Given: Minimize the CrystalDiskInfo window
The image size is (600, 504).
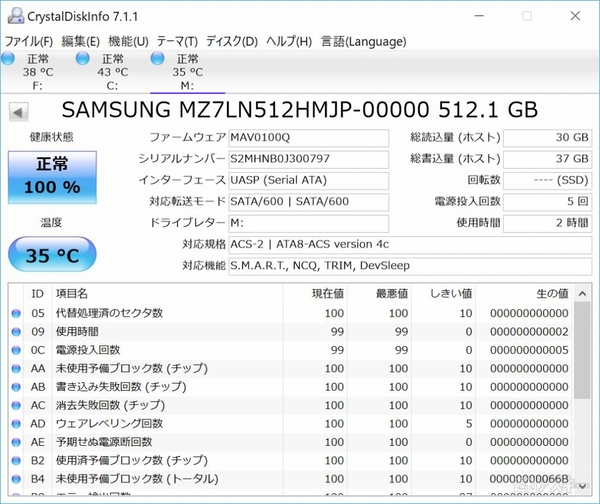Looking at the screenshot, I should click(x=479, y=16).
